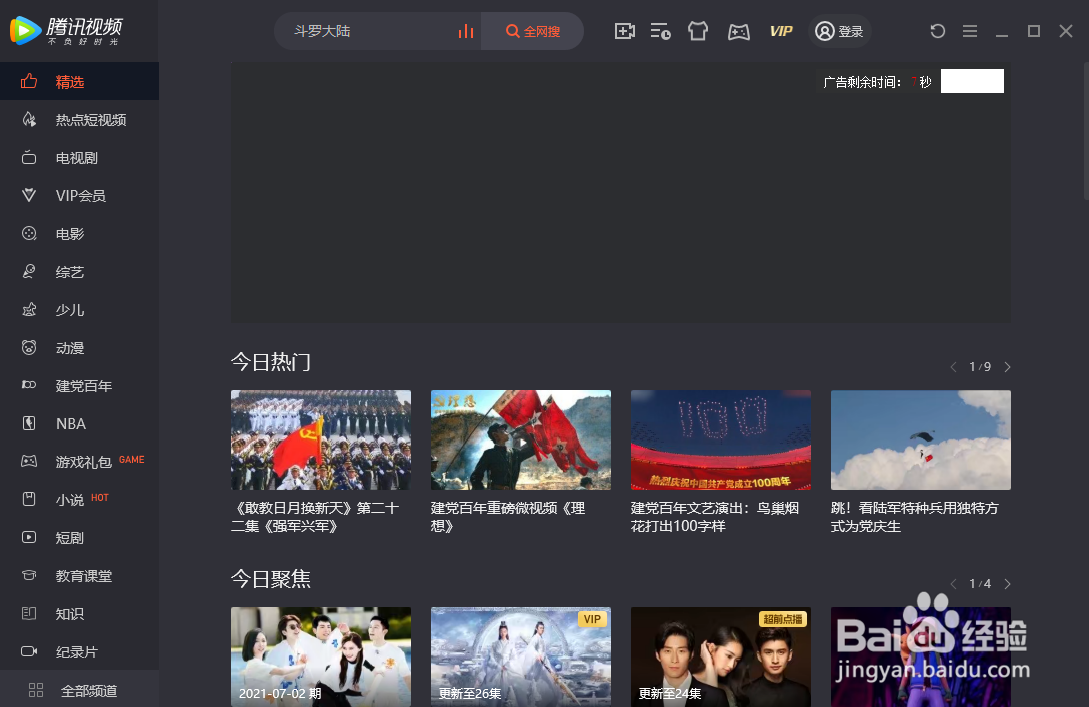Open the paratrooper 陆军特种兵 thumbnail
This screenshot has width=1089, height=707.
click(x=921, y=440)
